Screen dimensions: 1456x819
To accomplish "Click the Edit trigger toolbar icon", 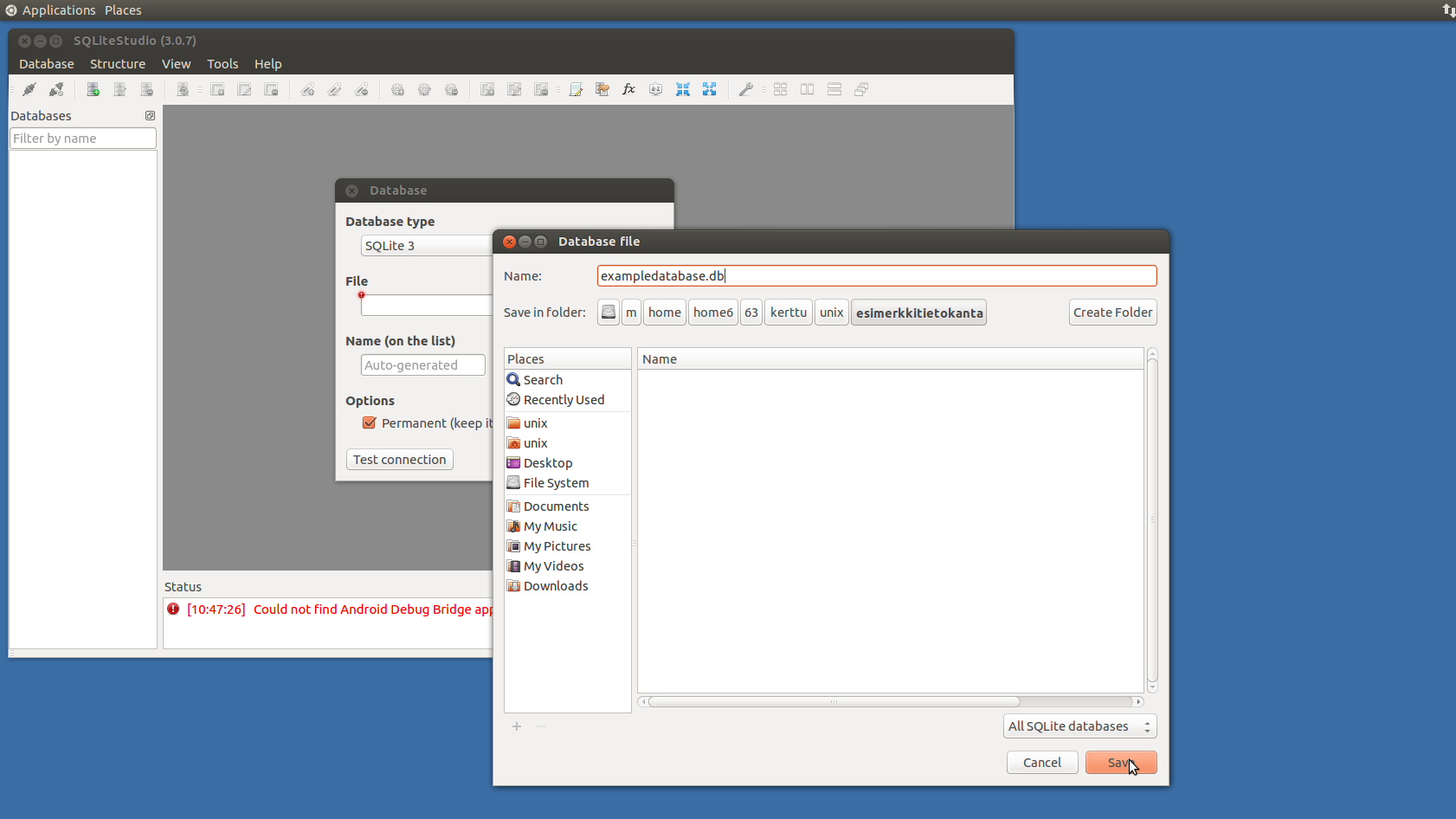I will [424, 89].
